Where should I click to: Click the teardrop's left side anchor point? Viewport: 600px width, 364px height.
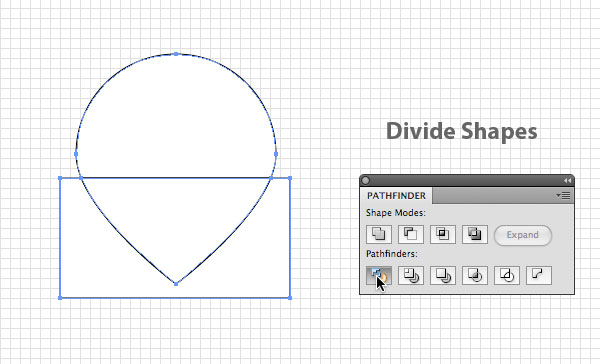coord(76,154)
